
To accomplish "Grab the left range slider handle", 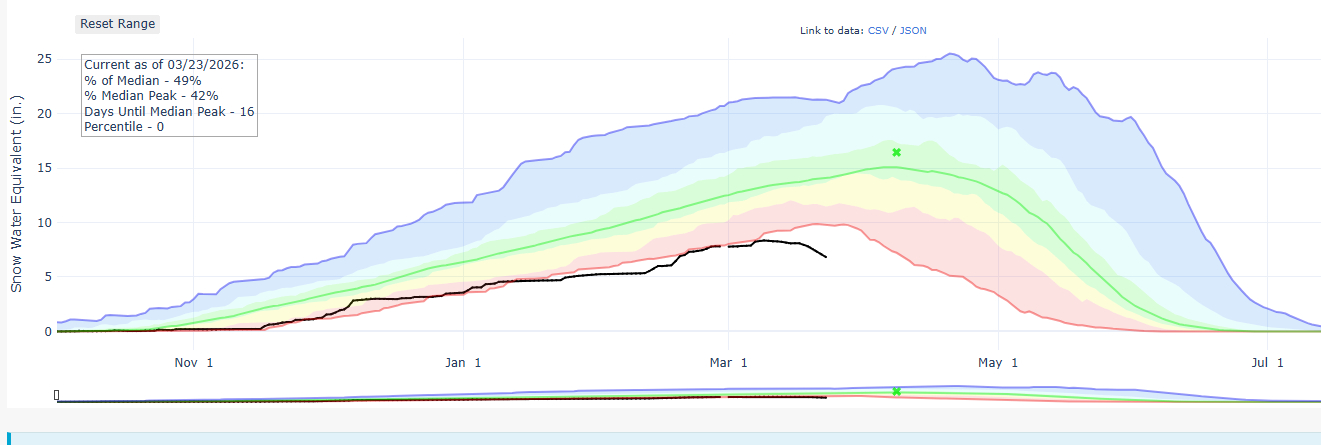I will (x=57, y=395).
